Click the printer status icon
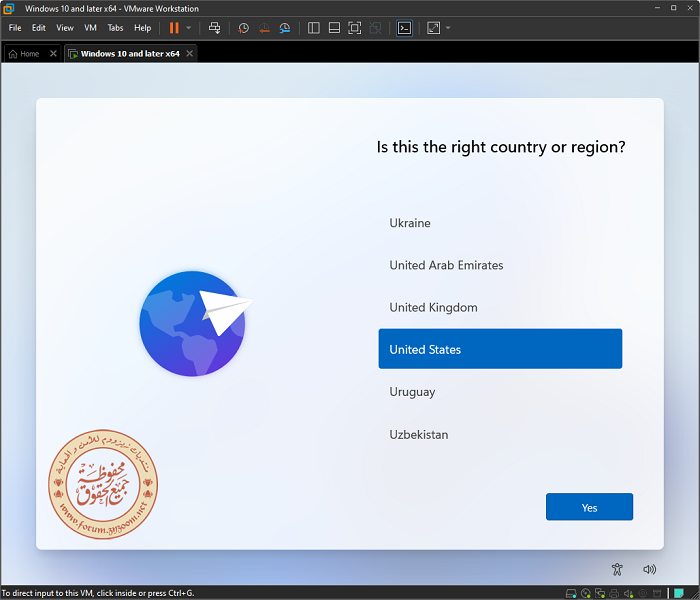This screenshot has height=600, width=700. [x=614, y=593]
